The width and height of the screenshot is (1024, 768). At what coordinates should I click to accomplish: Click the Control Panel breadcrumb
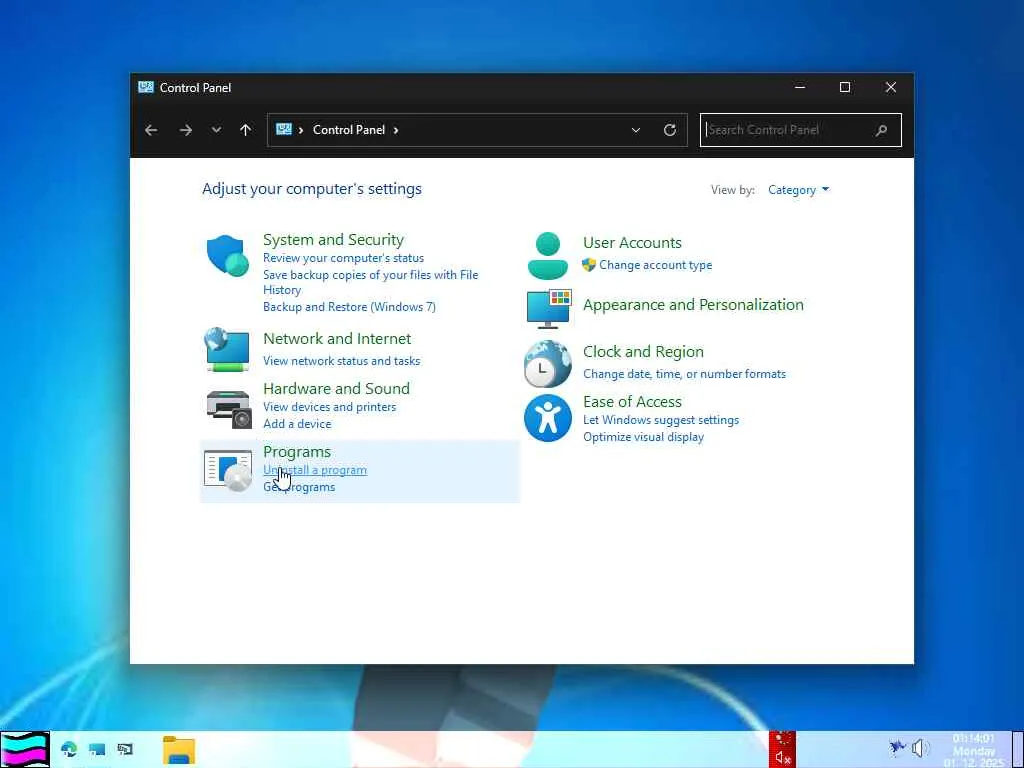349,129
